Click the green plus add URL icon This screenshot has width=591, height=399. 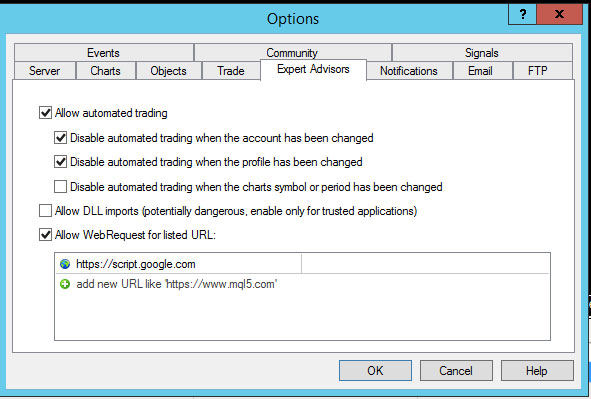(65, 284)
